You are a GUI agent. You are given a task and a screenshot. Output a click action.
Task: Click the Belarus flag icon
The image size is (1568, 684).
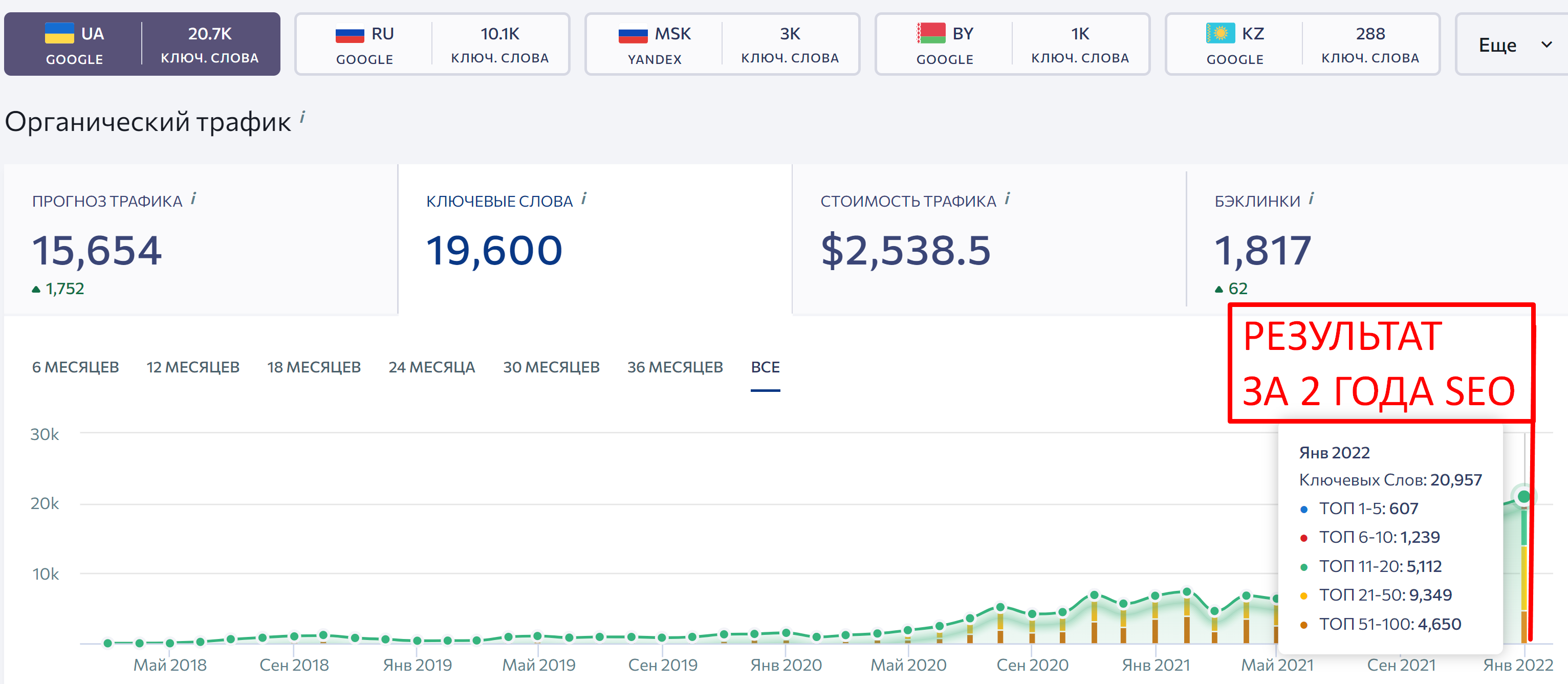point(931,33)
